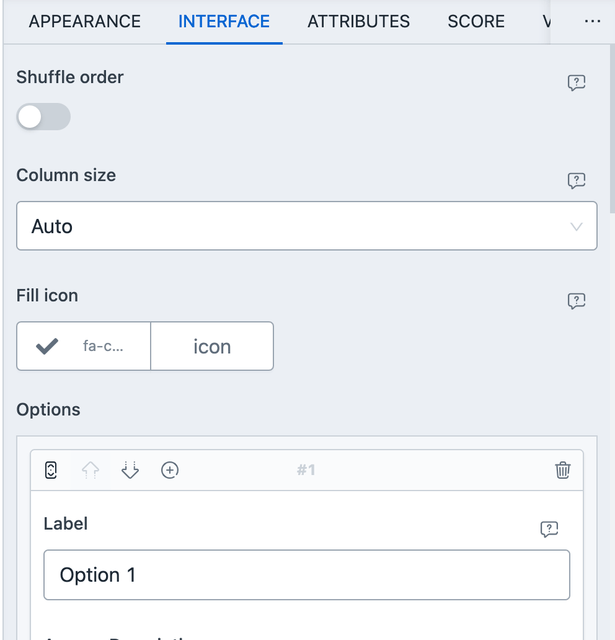The width and height of the screenshot is (615, 640).
Task: Delete option #1 with trash icon
Action: pos(563,470)
